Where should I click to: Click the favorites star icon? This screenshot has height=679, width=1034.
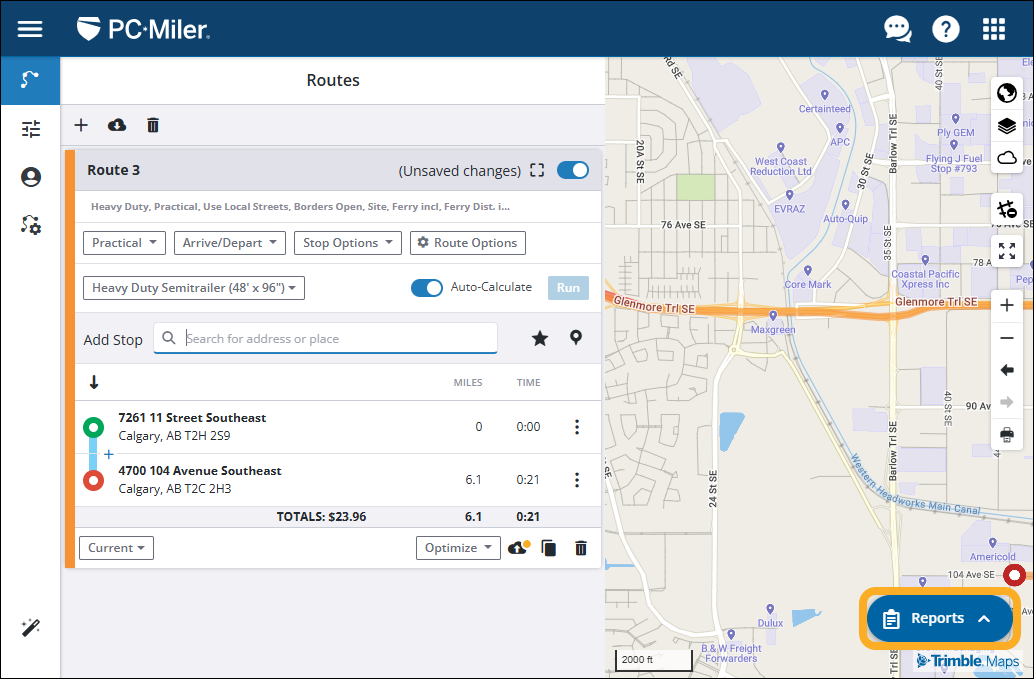click(x=540, y=338)
